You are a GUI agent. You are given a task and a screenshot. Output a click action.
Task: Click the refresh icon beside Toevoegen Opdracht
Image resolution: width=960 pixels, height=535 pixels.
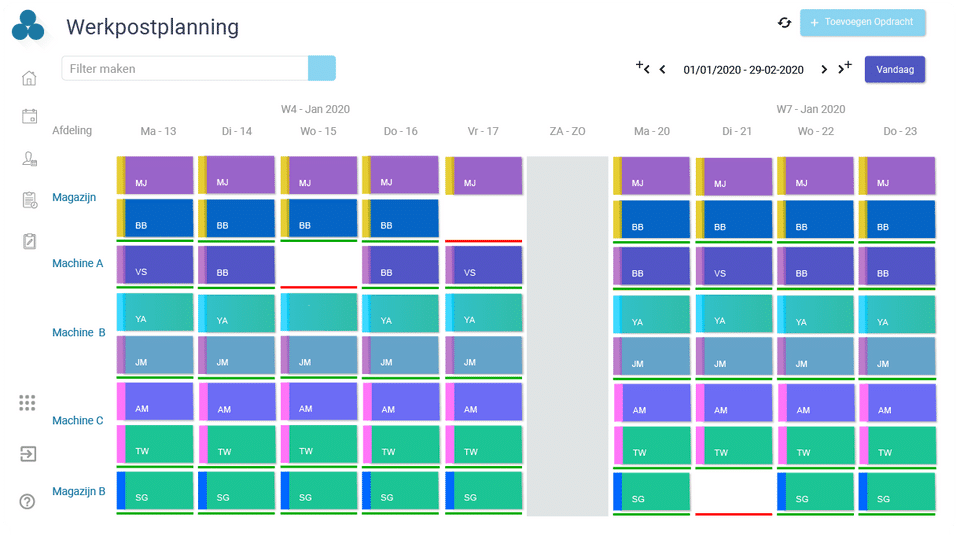(784, 23)
